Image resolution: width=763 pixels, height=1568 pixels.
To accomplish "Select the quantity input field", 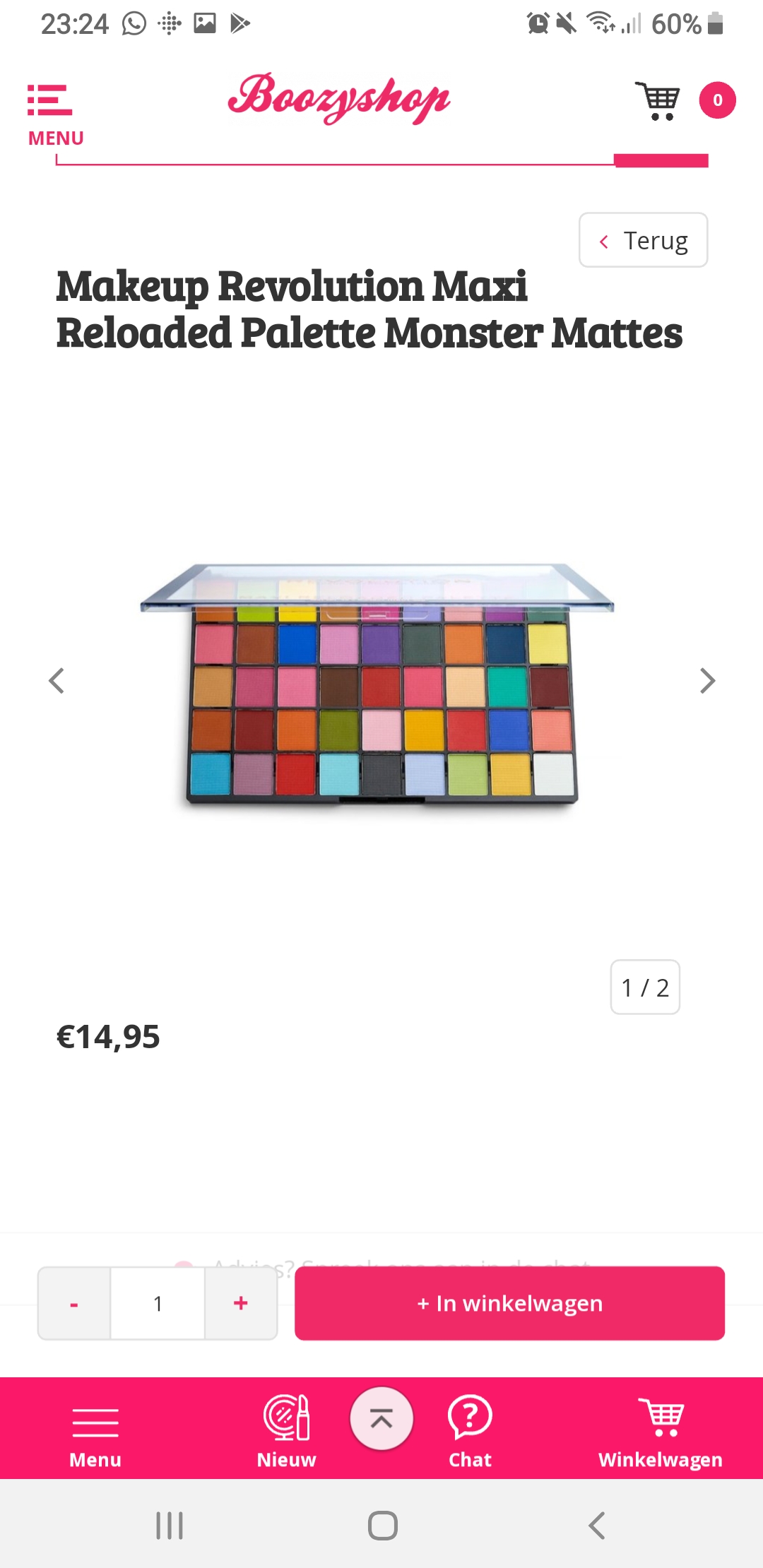I will pyautogui.click(x=158, y=1303).
